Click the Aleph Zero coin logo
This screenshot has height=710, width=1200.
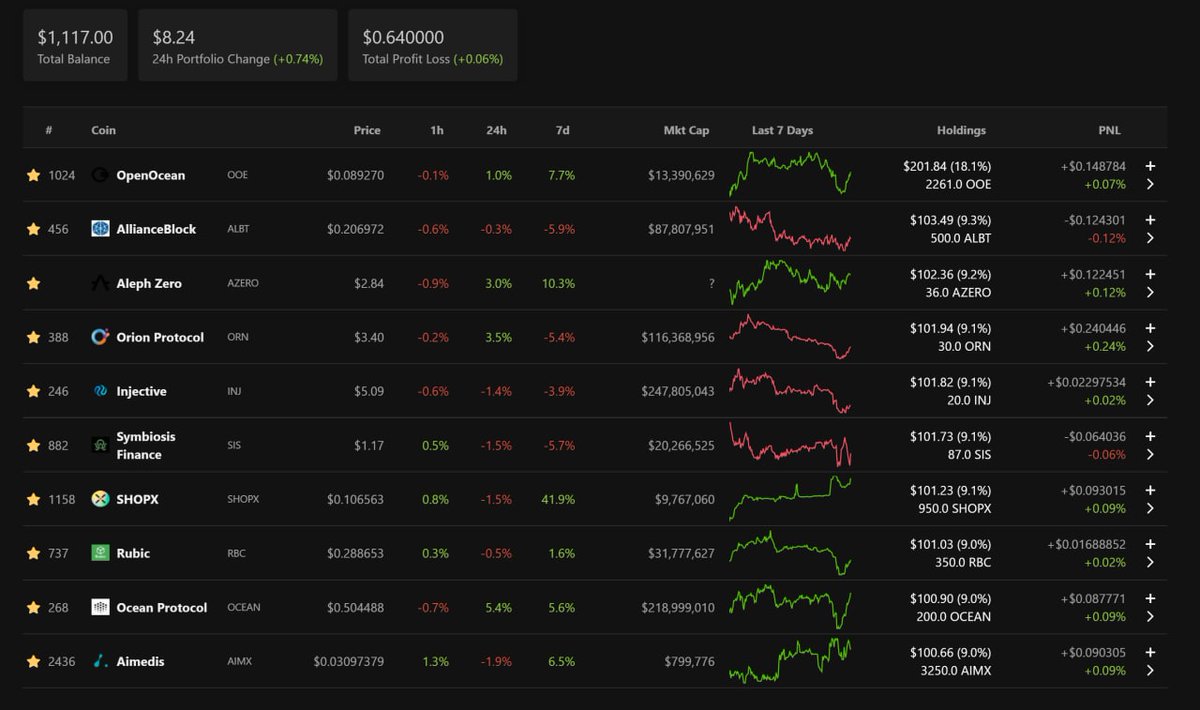[x=100, y=283]
